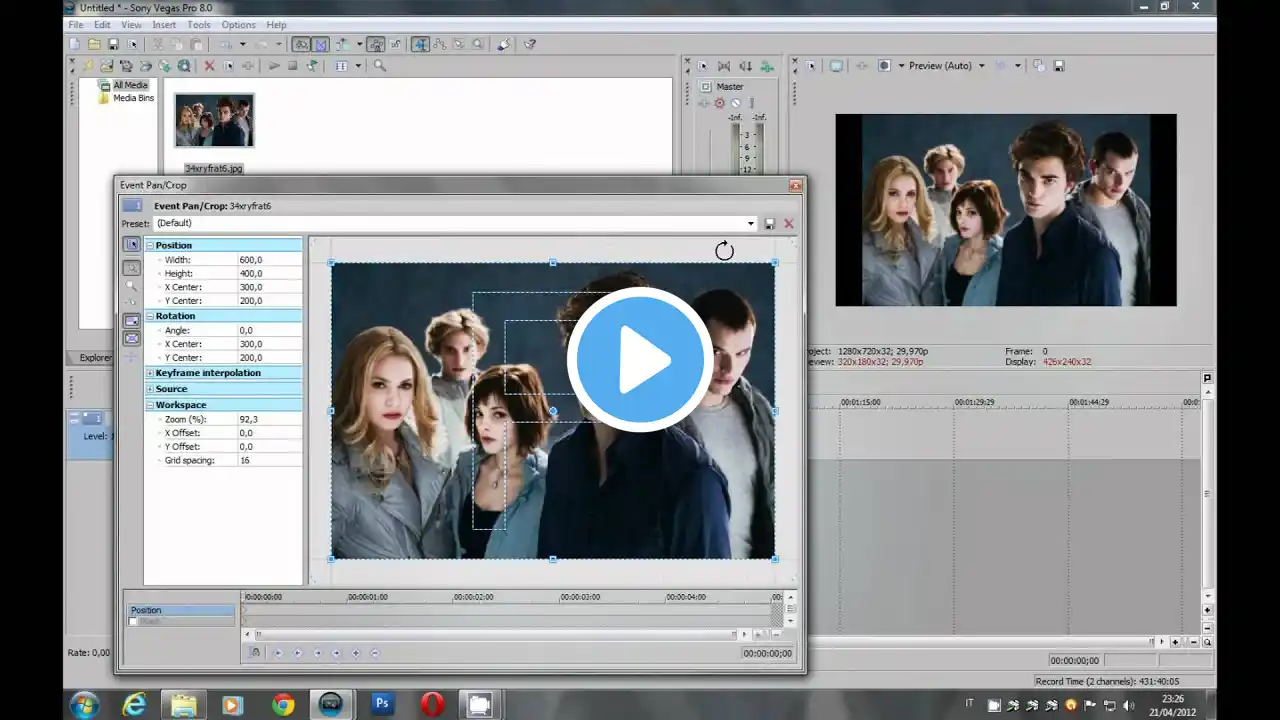Open the Preset dropdown list
1280x720 pixels.
(751, 224)
